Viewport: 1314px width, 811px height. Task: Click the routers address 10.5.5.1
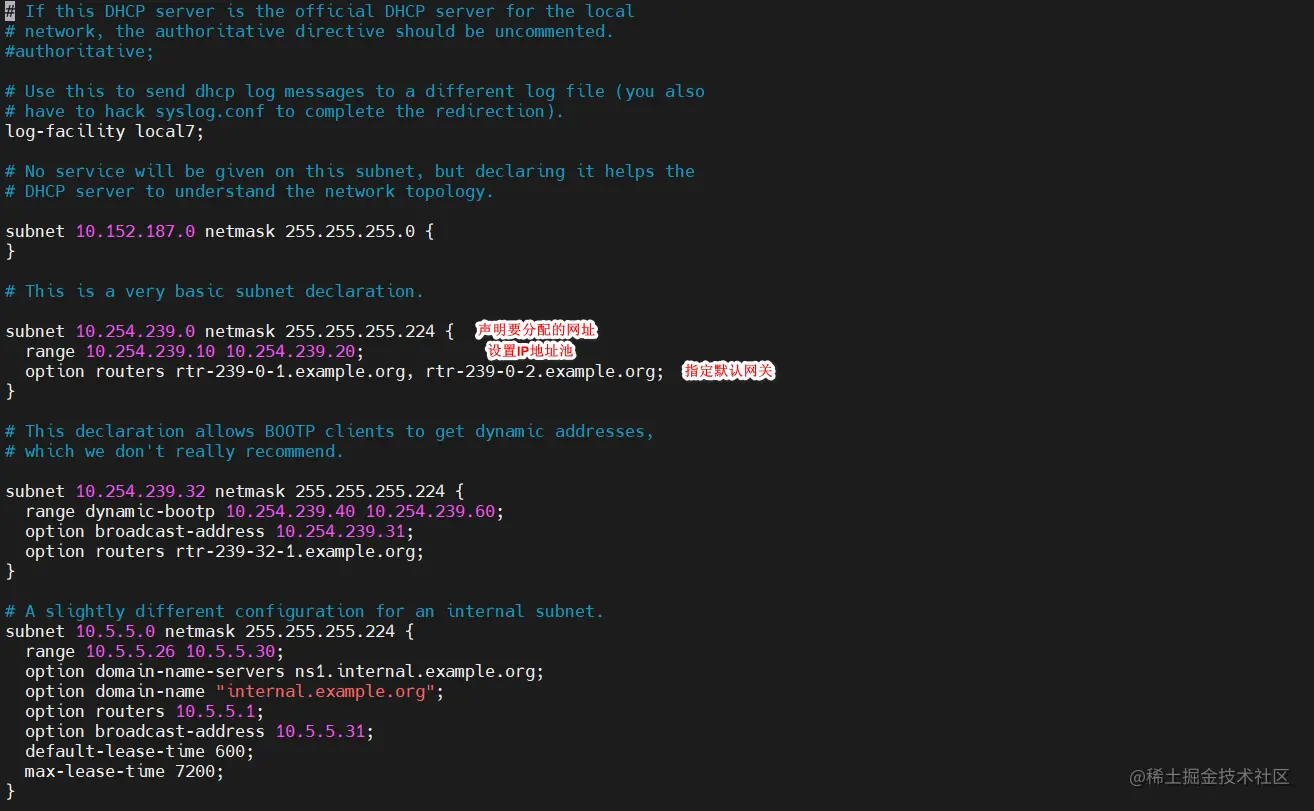click(x=215, y=711)
